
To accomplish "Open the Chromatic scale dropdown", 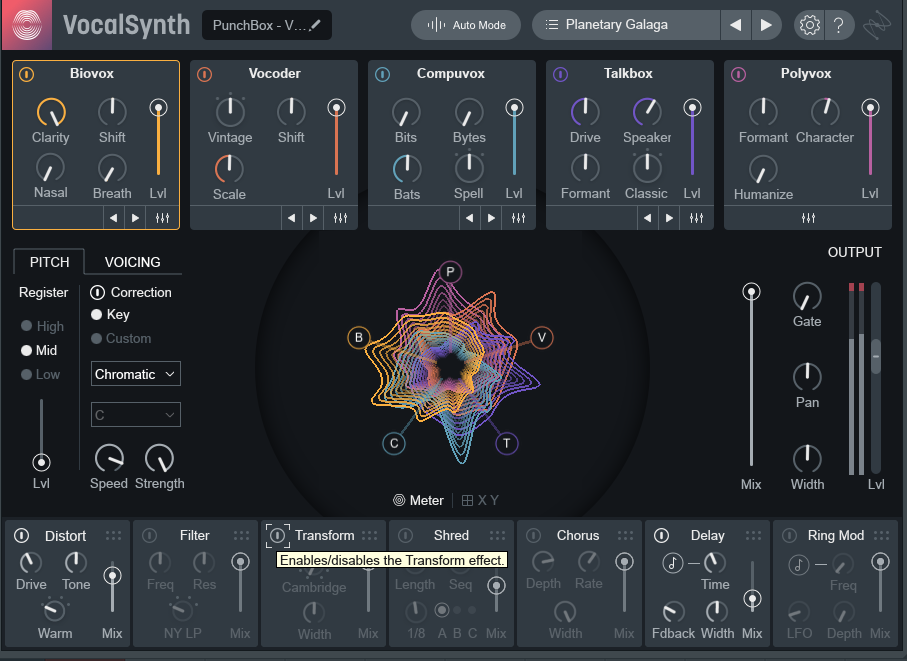I will [135, 374].
